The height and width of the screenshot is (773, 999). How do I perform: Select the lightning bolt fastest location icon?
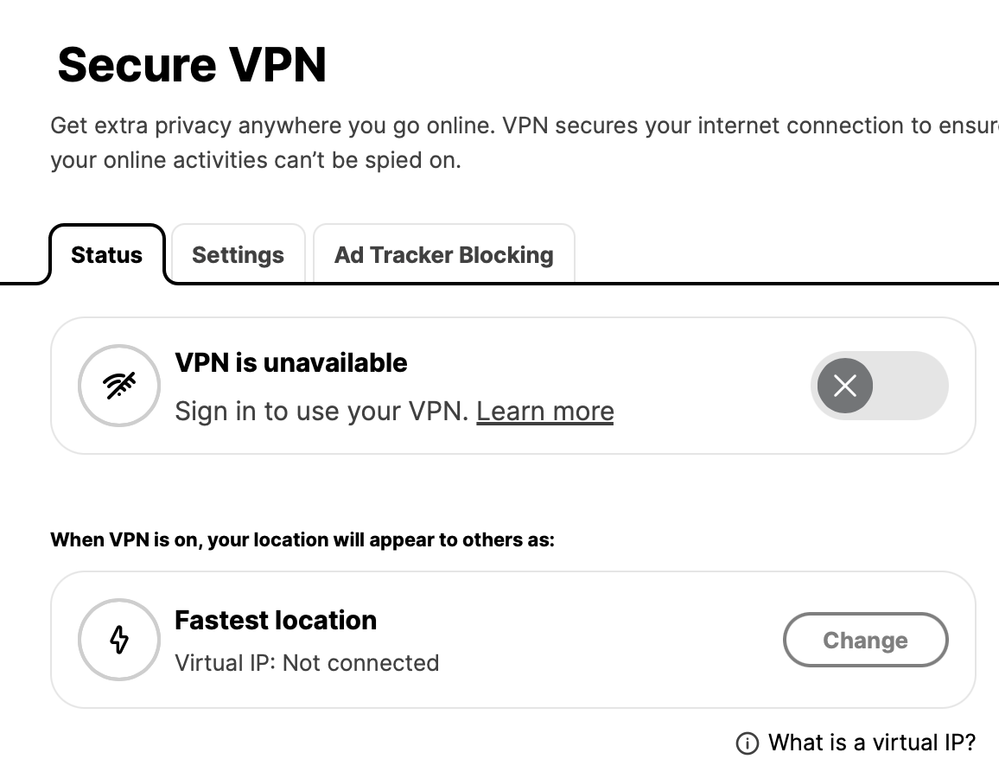(x=119, y=640)
